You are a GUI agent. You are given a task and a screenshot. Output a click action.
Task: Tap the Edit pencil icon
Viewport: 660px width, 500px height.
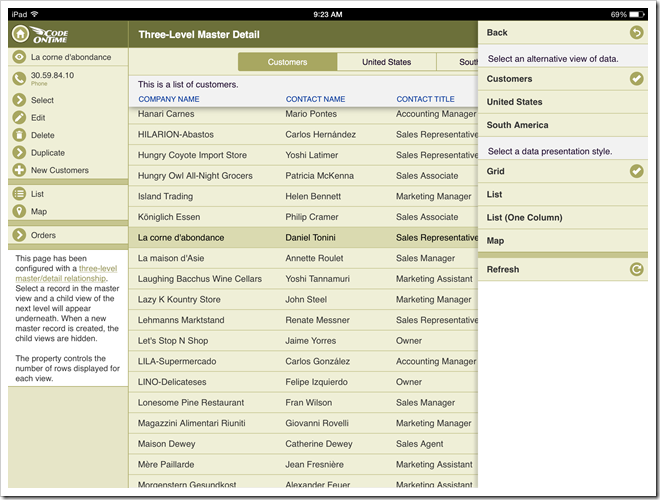(19, 117)
